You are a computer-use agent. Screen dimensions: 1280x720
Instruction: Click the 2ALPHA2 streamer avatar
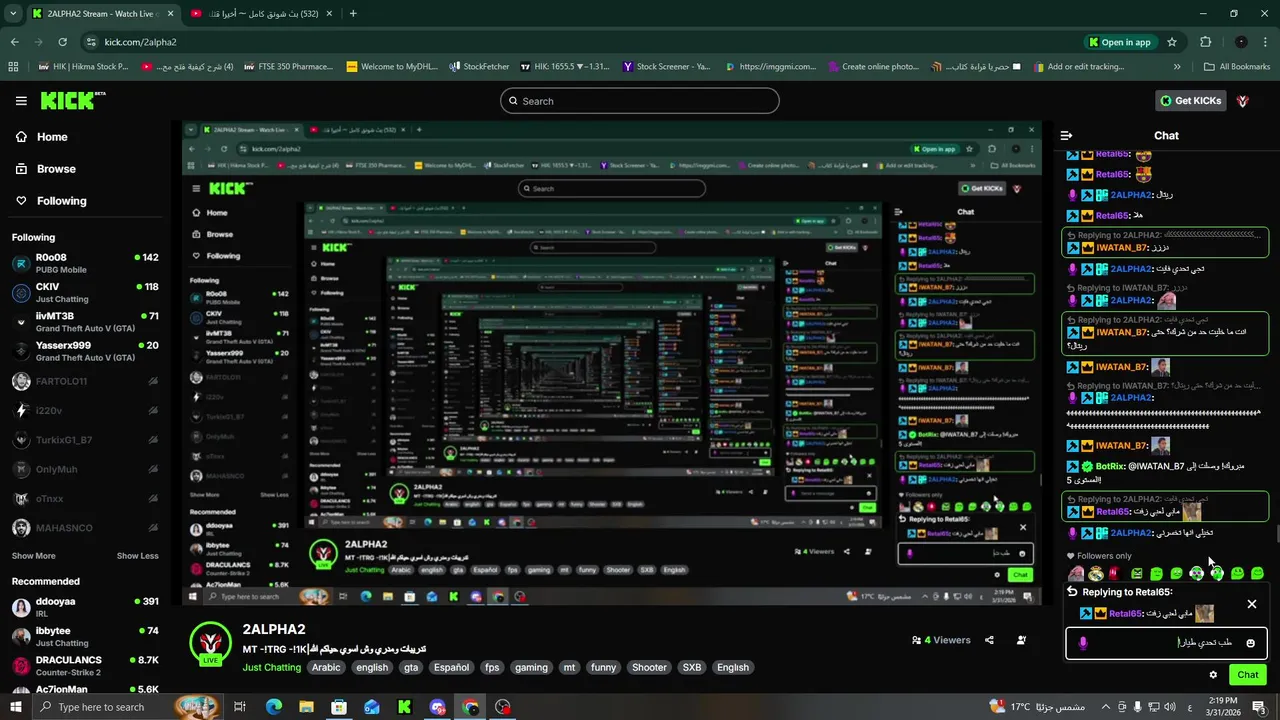pos(210,644)
